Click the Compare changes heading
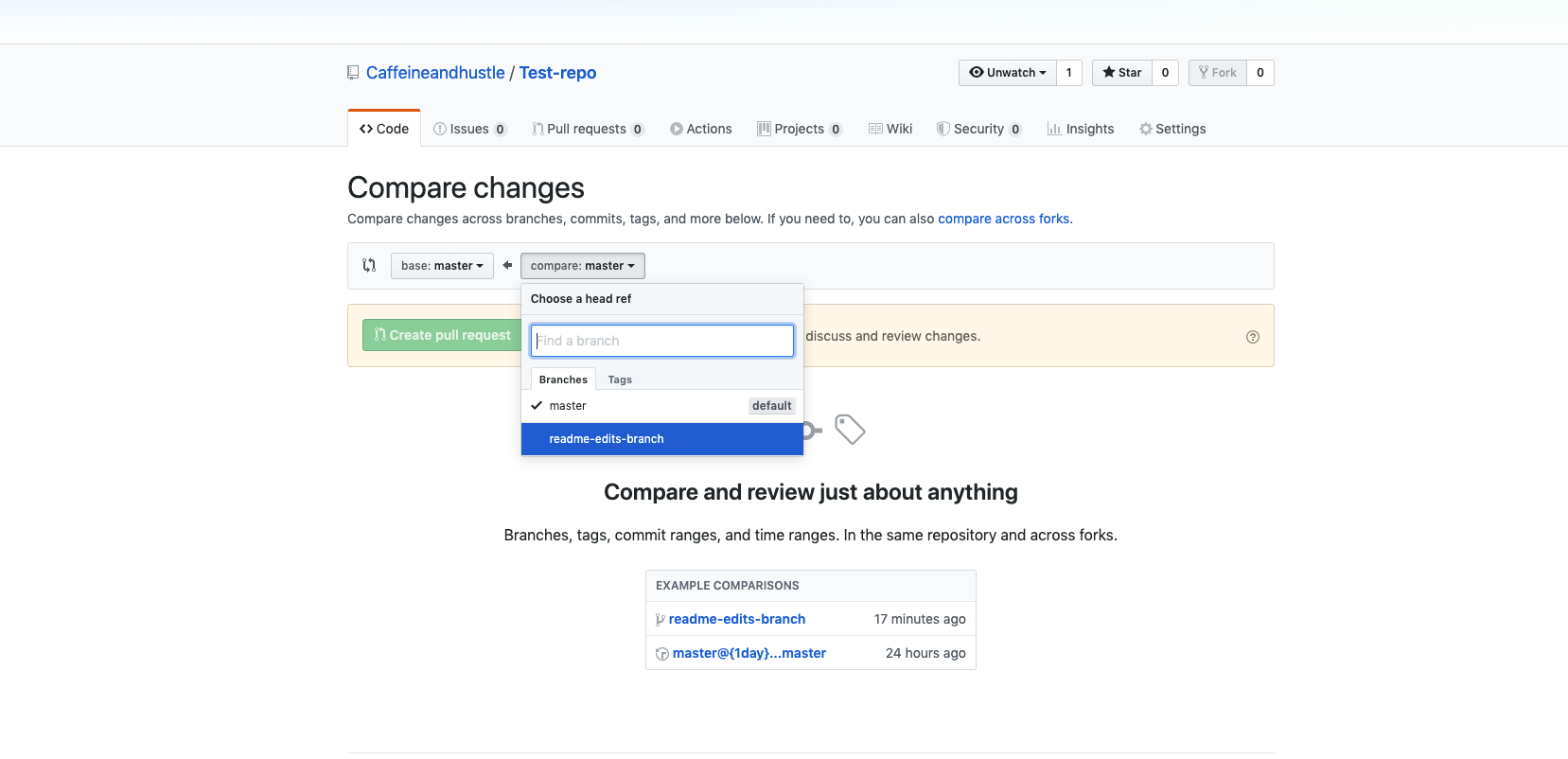Screen dimensions: 1568x759 tap(466, 187)
